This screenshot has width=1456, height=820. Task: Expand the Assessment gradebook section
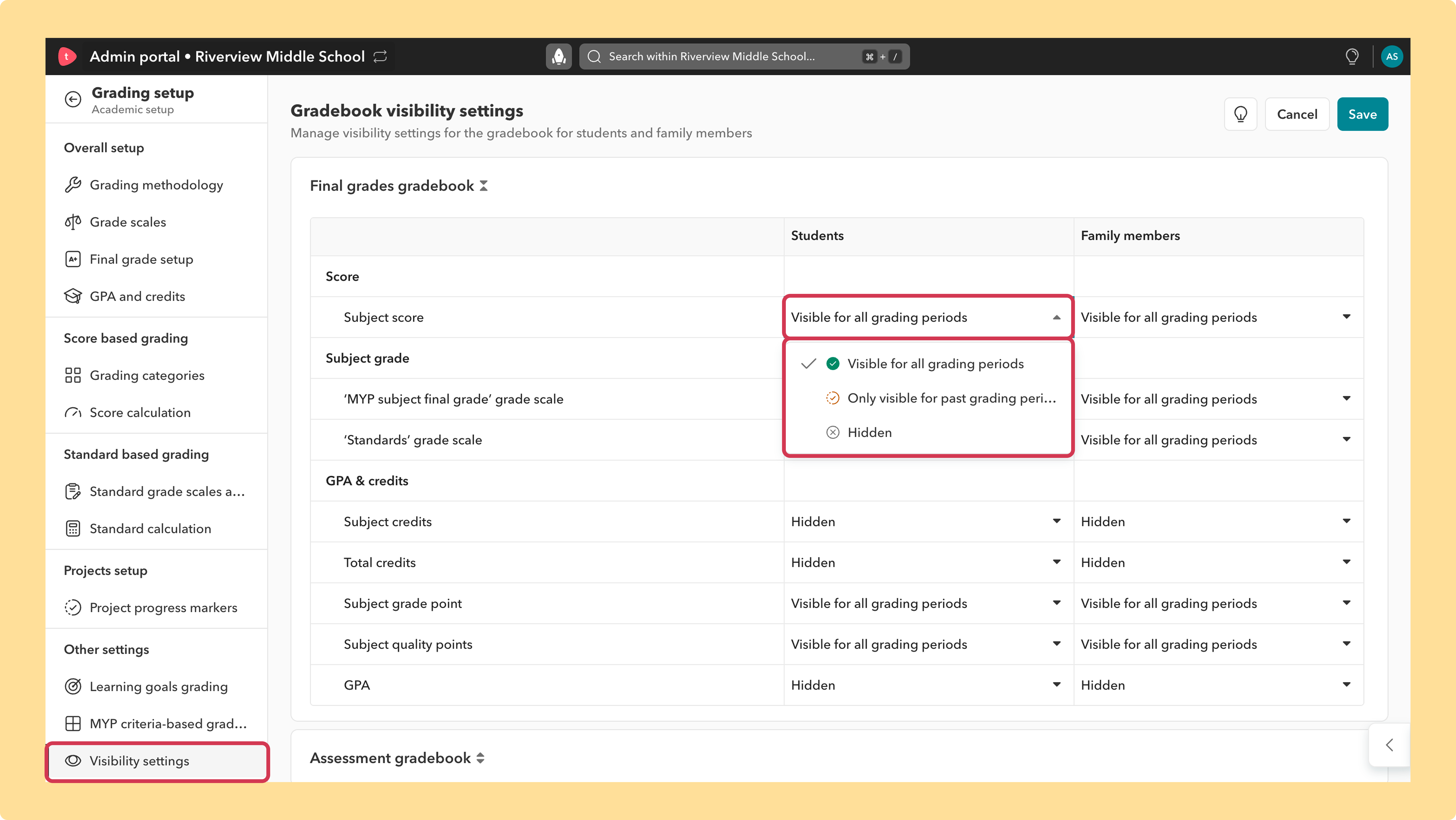480,758
